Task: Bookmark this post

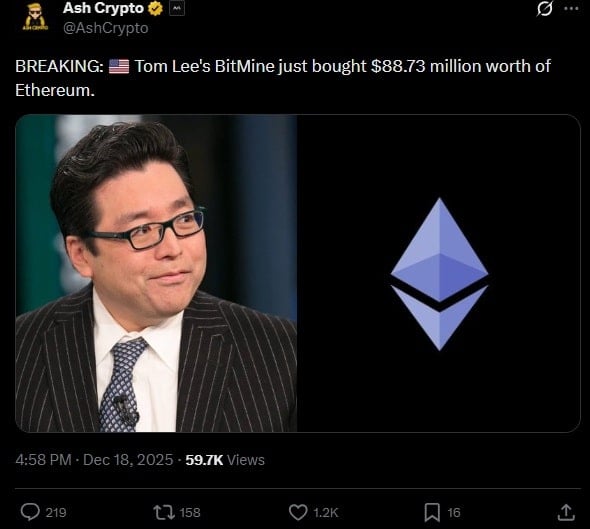Action: (x=432, y=512)
